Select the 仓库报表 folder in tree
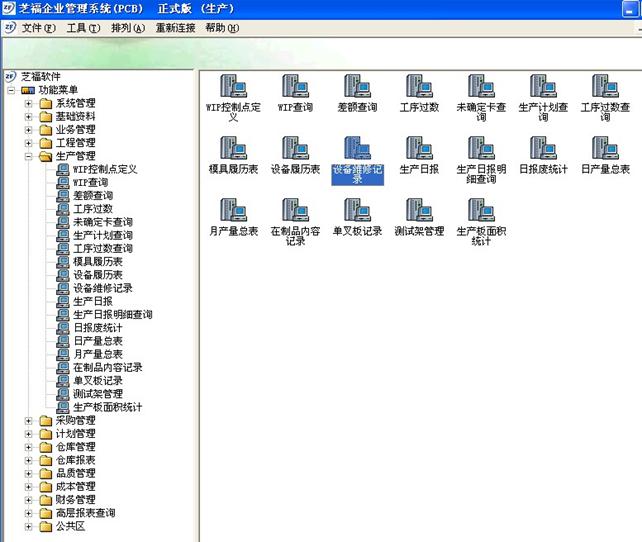The height and width of the screenshot is (542, 642). coord(75,460)
